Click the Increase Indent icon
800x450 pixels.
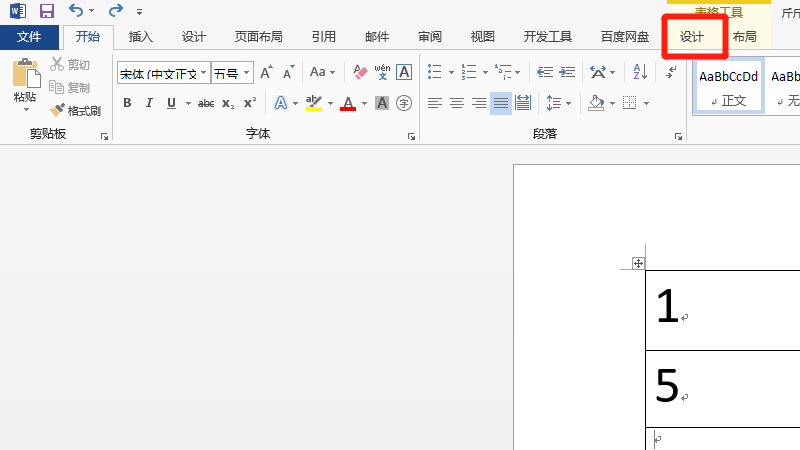coord(568,72)
